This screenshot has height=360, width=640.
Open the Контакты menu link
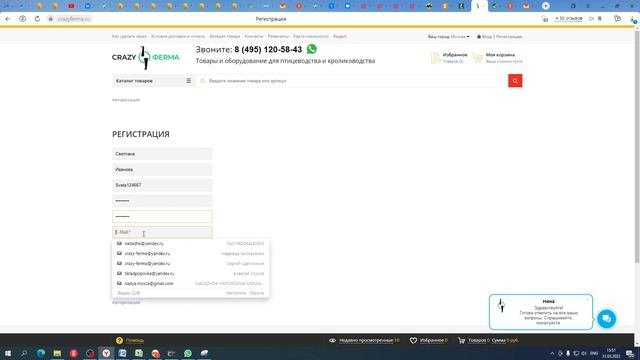click(x=254, y=36)
